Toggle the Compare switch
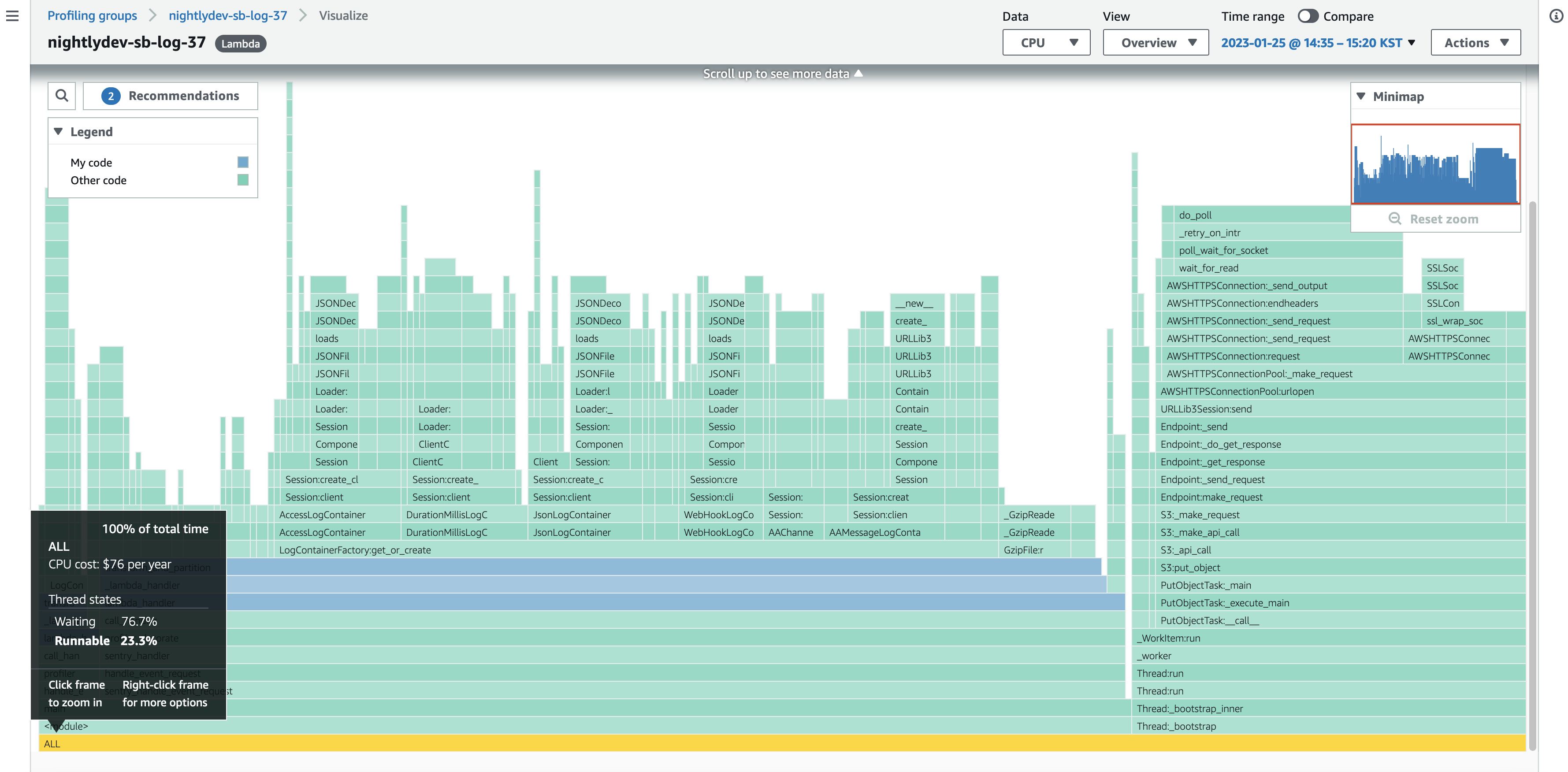 tap(1308, 16)
